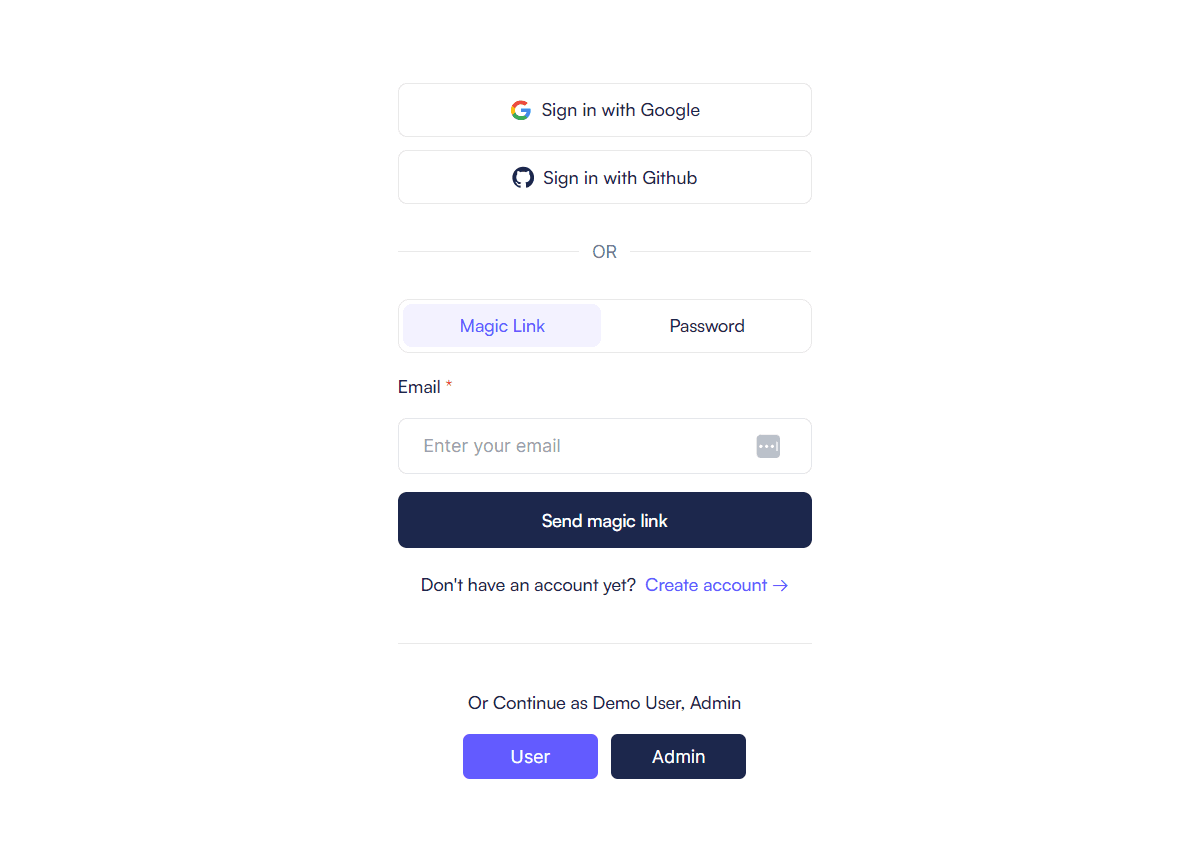
Task: Click the red required asterisk beside Email
Action: point(449,386)
